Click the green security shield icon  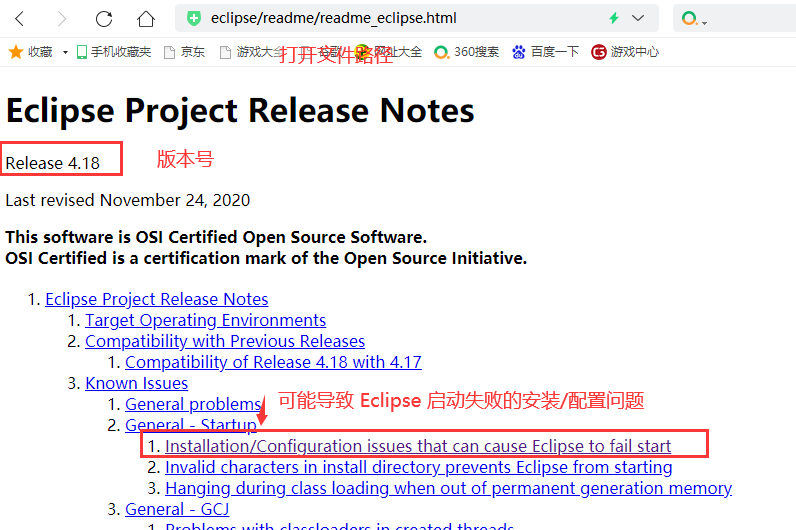[193, 18]
